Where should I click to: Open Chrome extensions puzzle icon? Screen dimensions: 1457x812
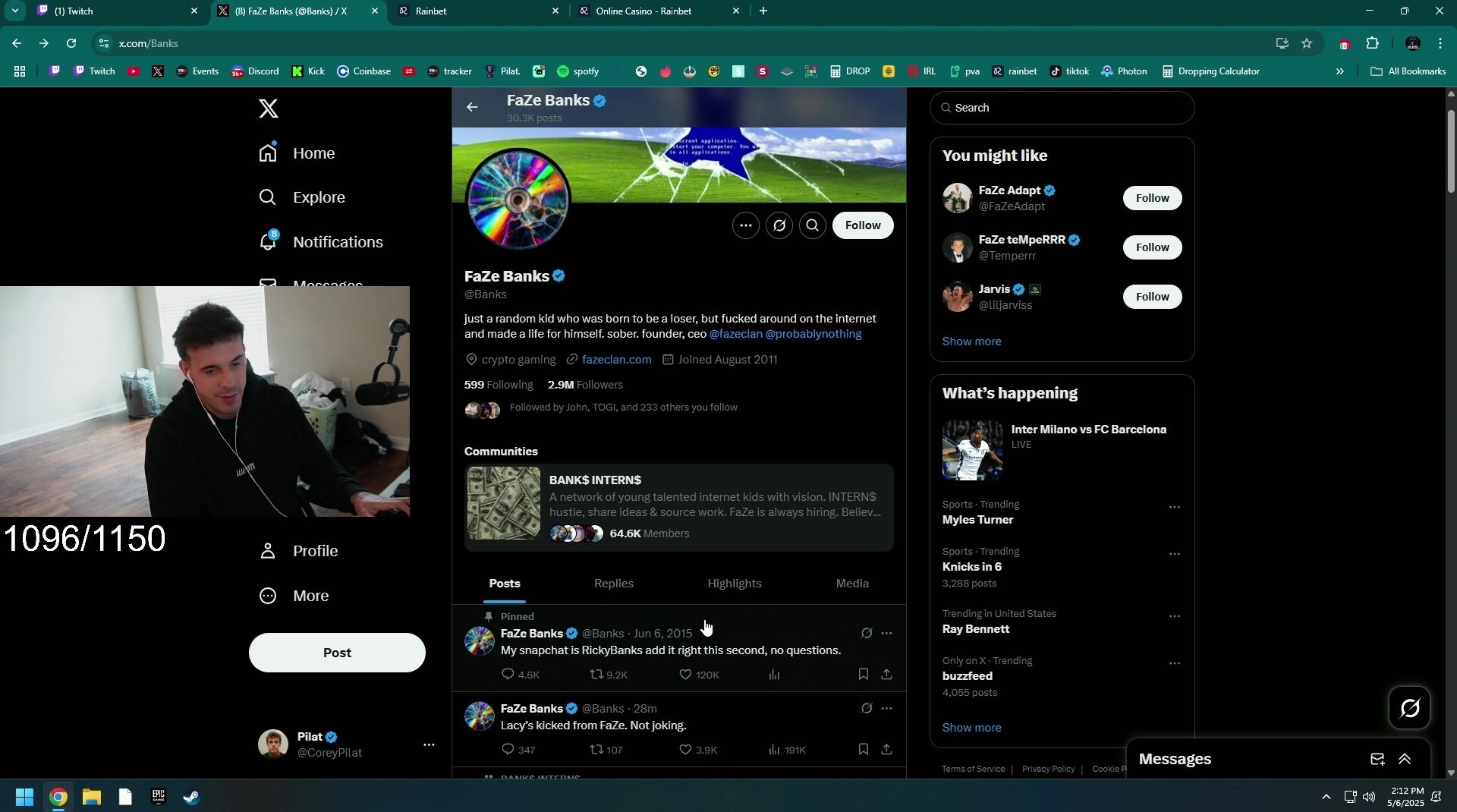click(1372, 43)
